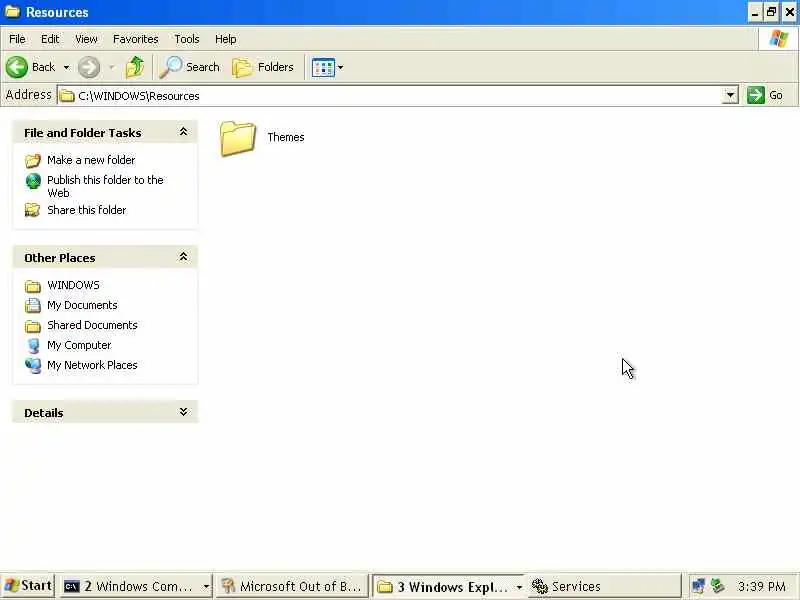Open My Network Places link

(92, 365)
